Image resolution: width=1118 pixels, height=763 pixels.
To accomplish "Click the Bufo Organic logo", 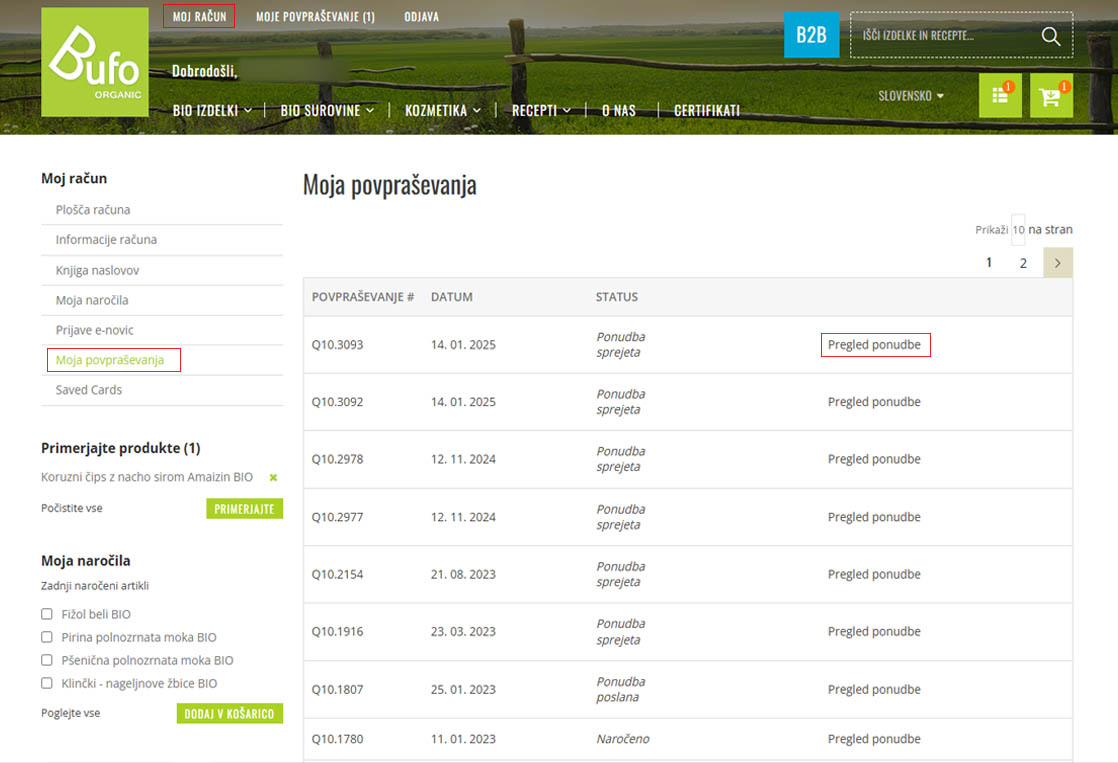I will [x=95, y=62].
